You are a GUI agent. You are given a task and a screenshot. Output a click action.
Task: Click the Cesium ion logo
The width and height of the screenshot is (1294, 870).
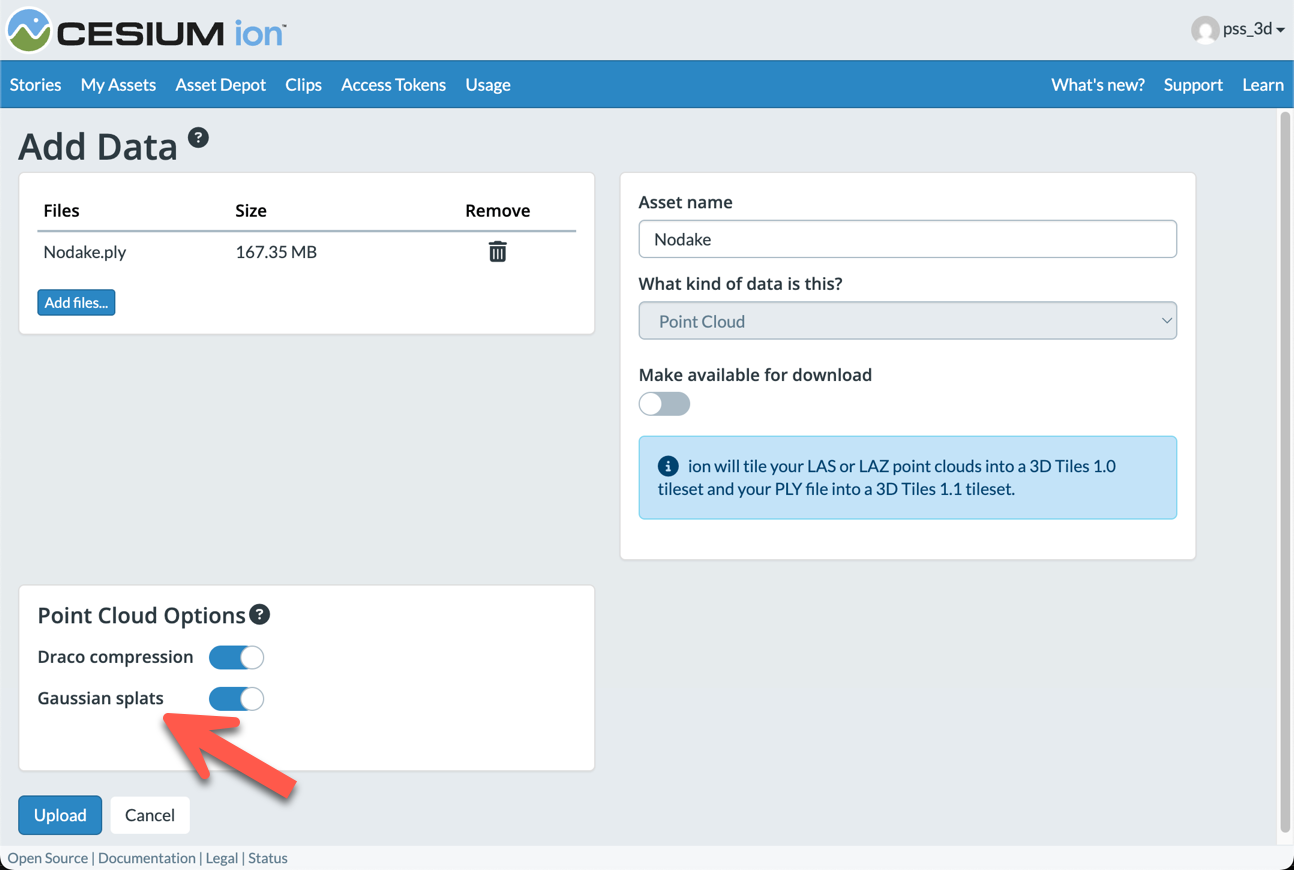tap(146, 31)
